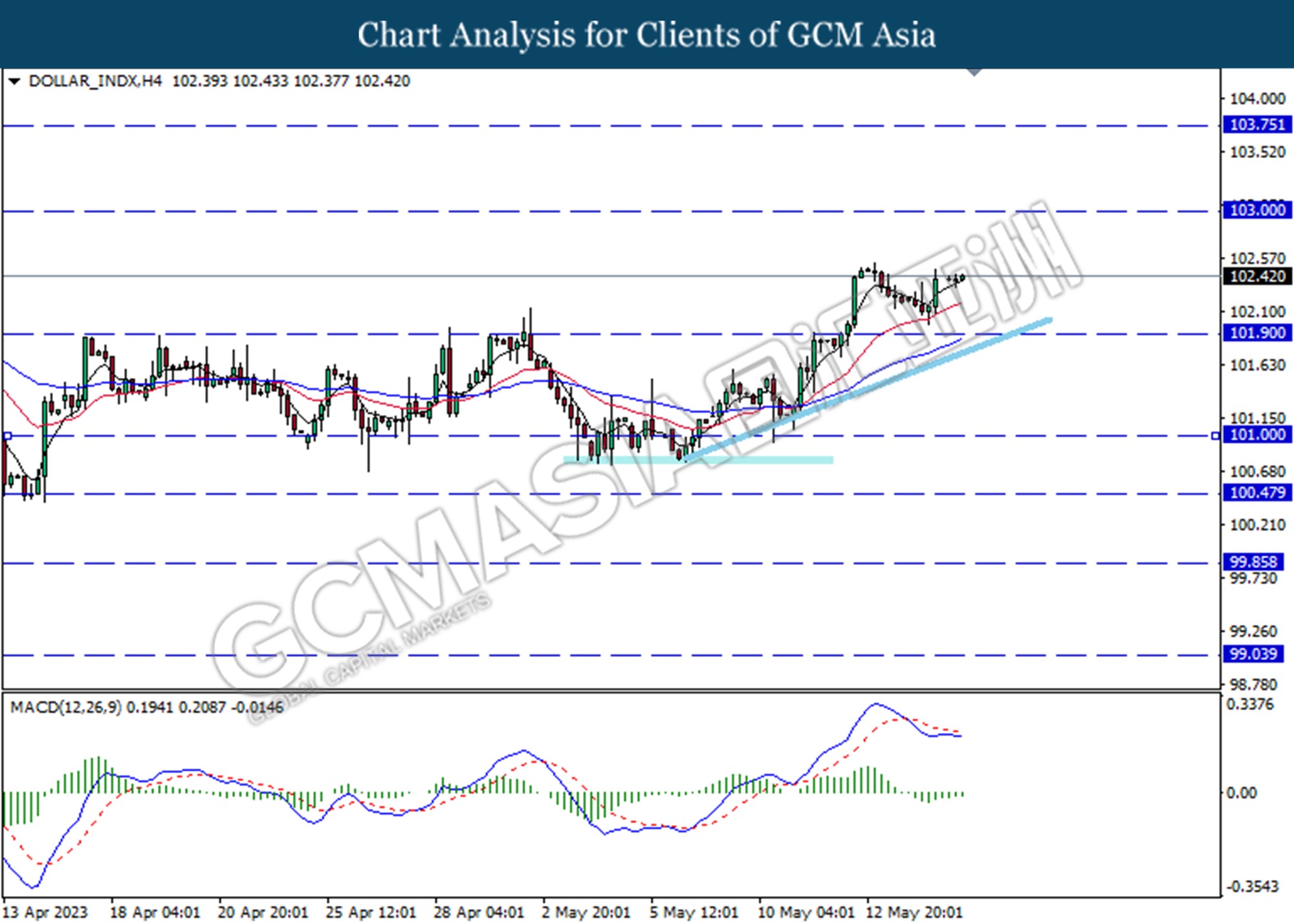1294x924 pixels.
Task: Select the light blue rising trendline
Action: (x=867, y=390)
